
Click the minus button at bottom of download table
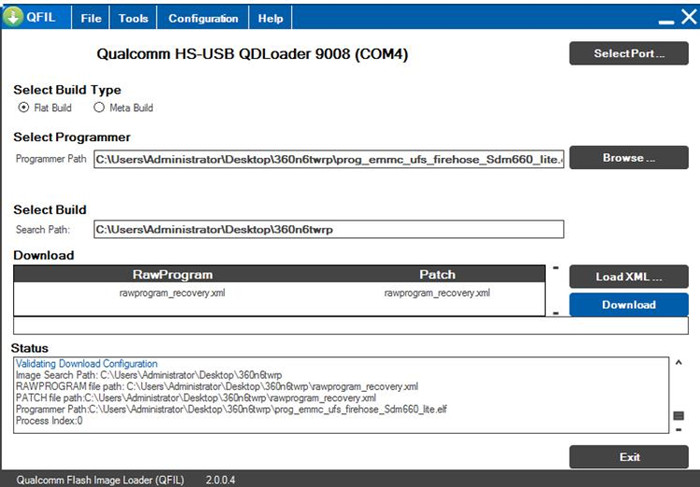(556, 313)
